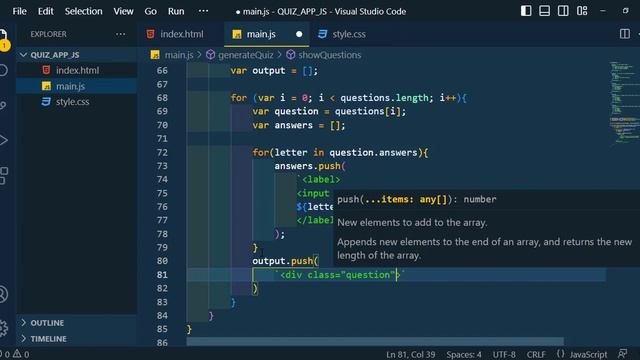Change indentation via Spaces: 4

pos(464,355)
